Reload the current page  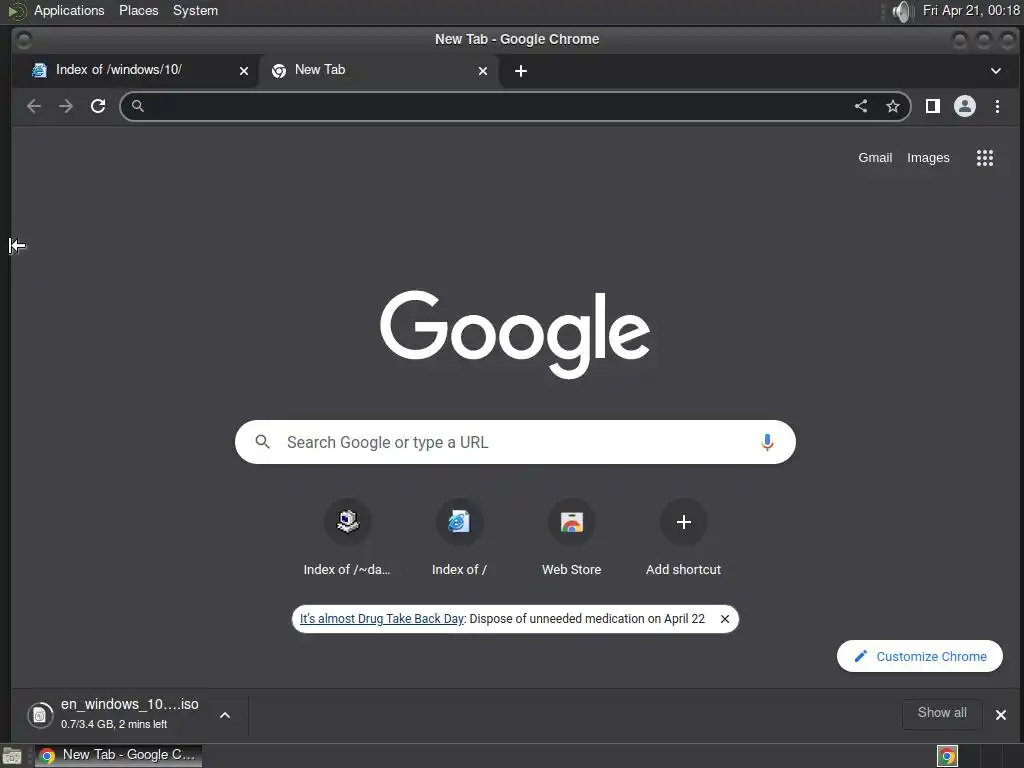coord(98,106)
